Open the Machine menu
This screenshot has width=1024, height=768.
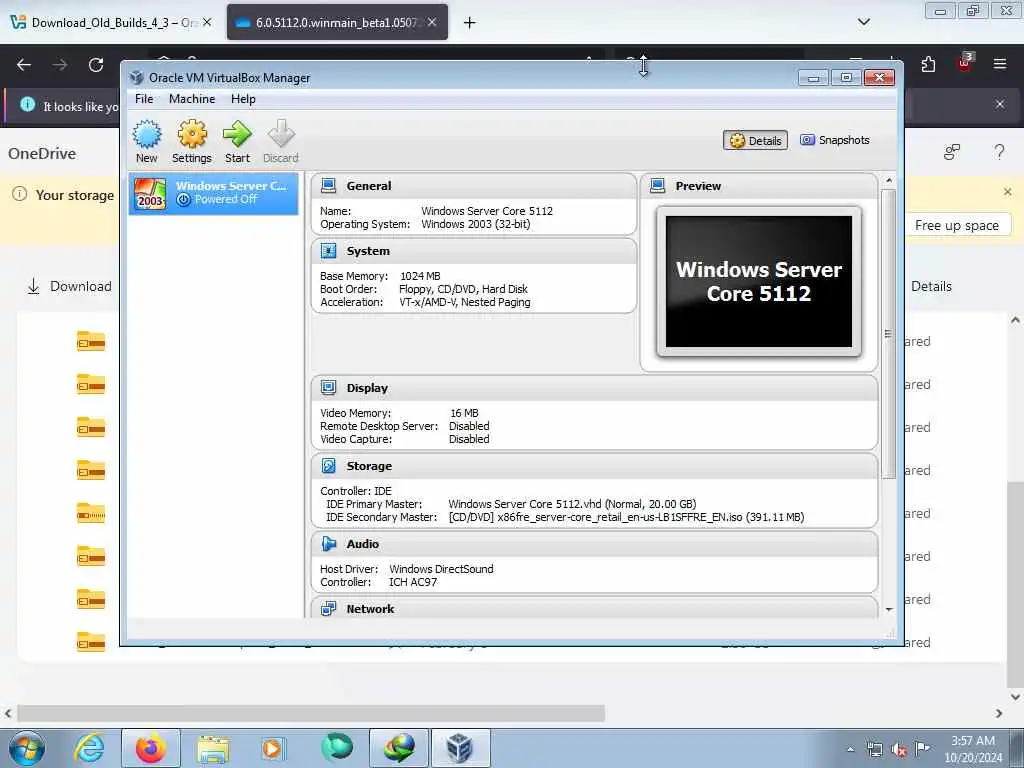point(192,99)
